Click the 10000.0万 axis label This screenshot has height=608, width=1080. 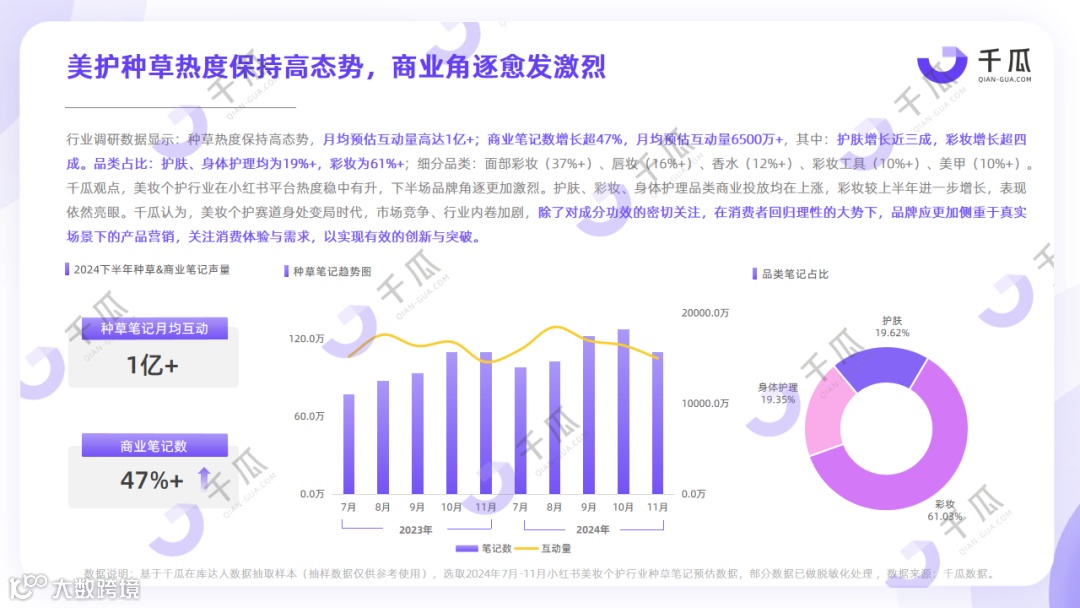(x=705, y=403)
